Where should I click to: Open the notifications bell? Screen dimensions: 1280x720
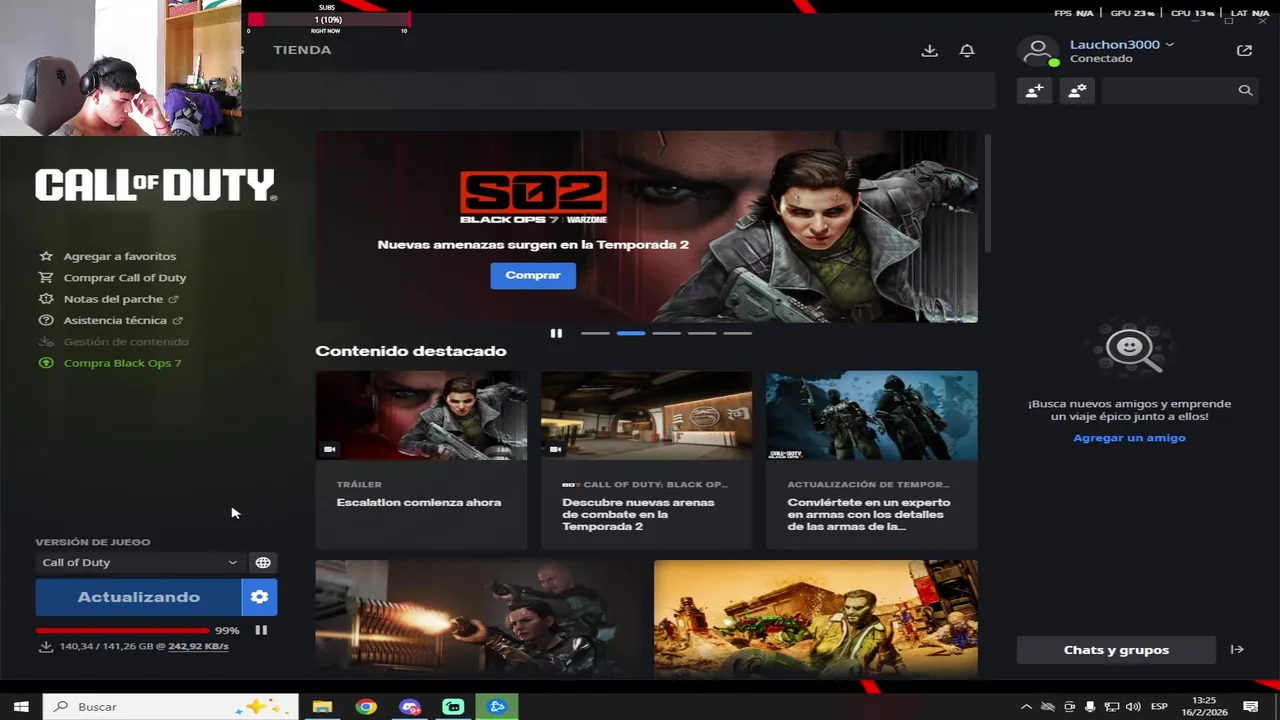point(967,50)
